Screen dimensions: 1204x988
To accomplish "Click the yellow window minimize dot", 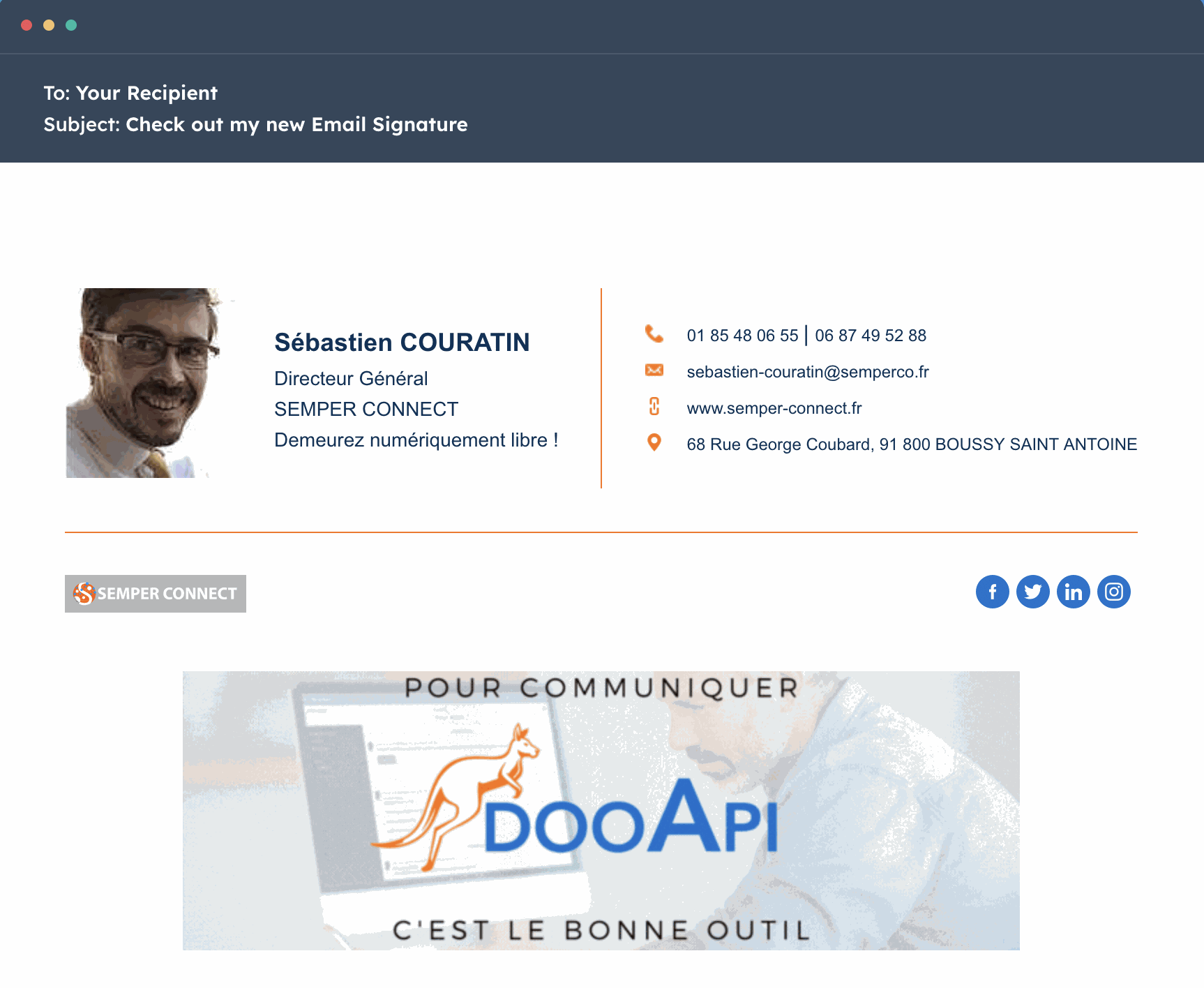I will (49, 25).
